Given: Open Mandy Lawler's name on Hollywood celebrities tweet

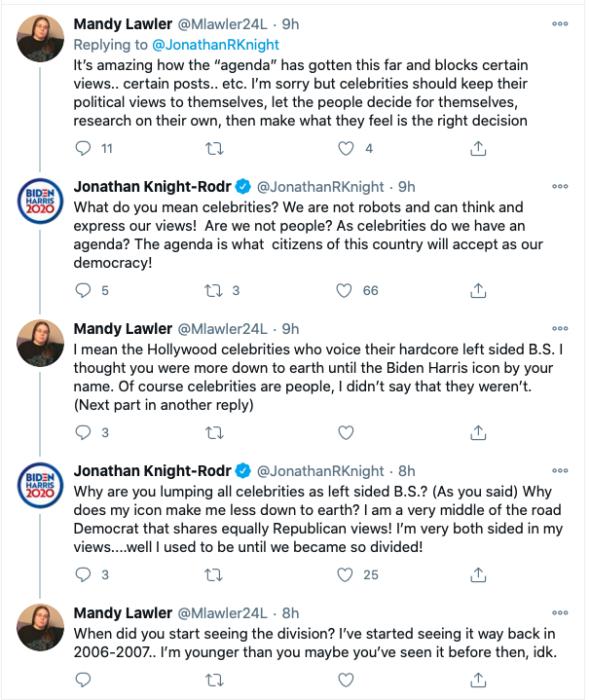Looking at the screenshot, I should (123, 329).
